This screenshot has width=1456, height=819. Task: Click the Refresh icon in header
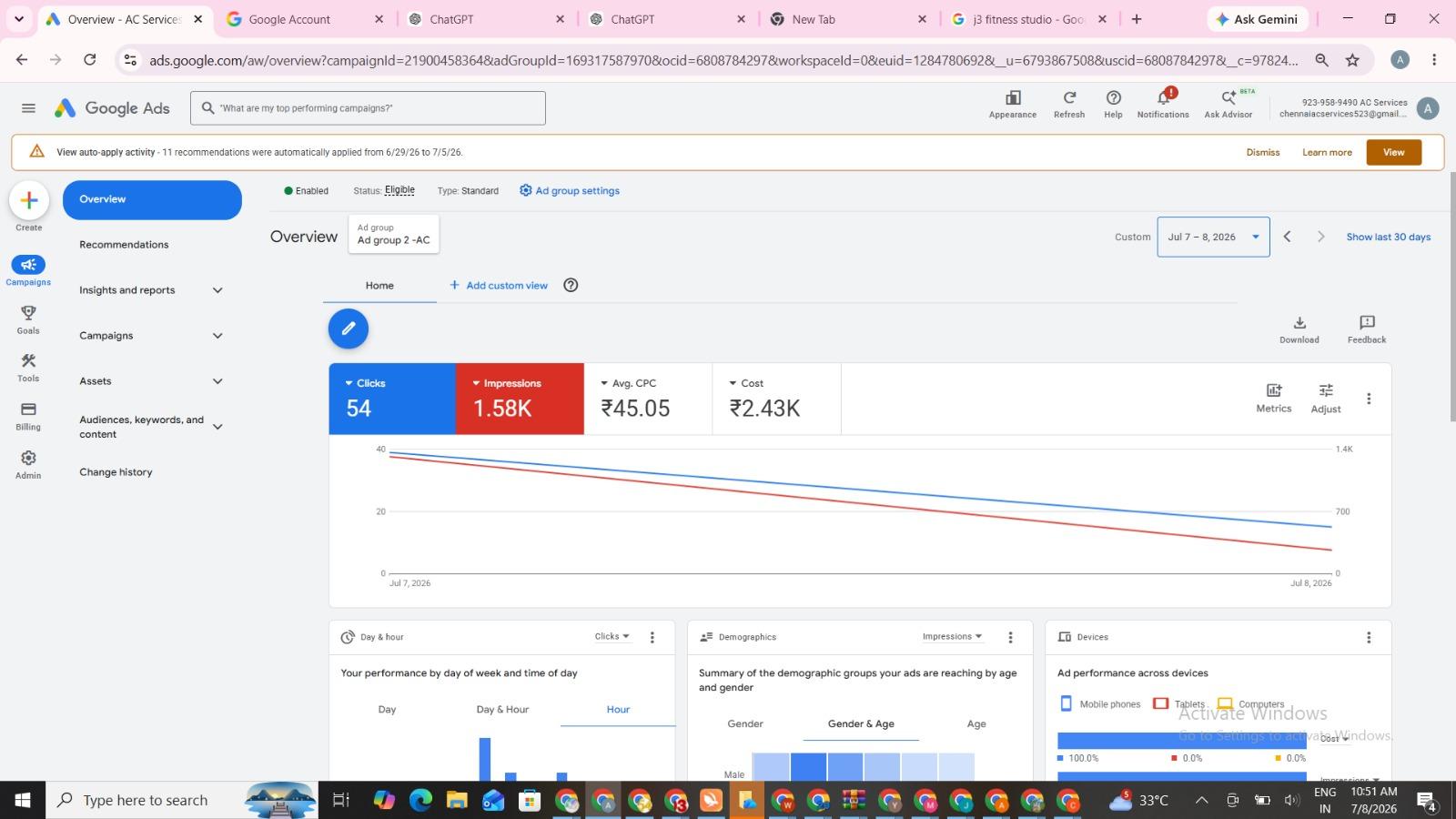[1069, 98]
